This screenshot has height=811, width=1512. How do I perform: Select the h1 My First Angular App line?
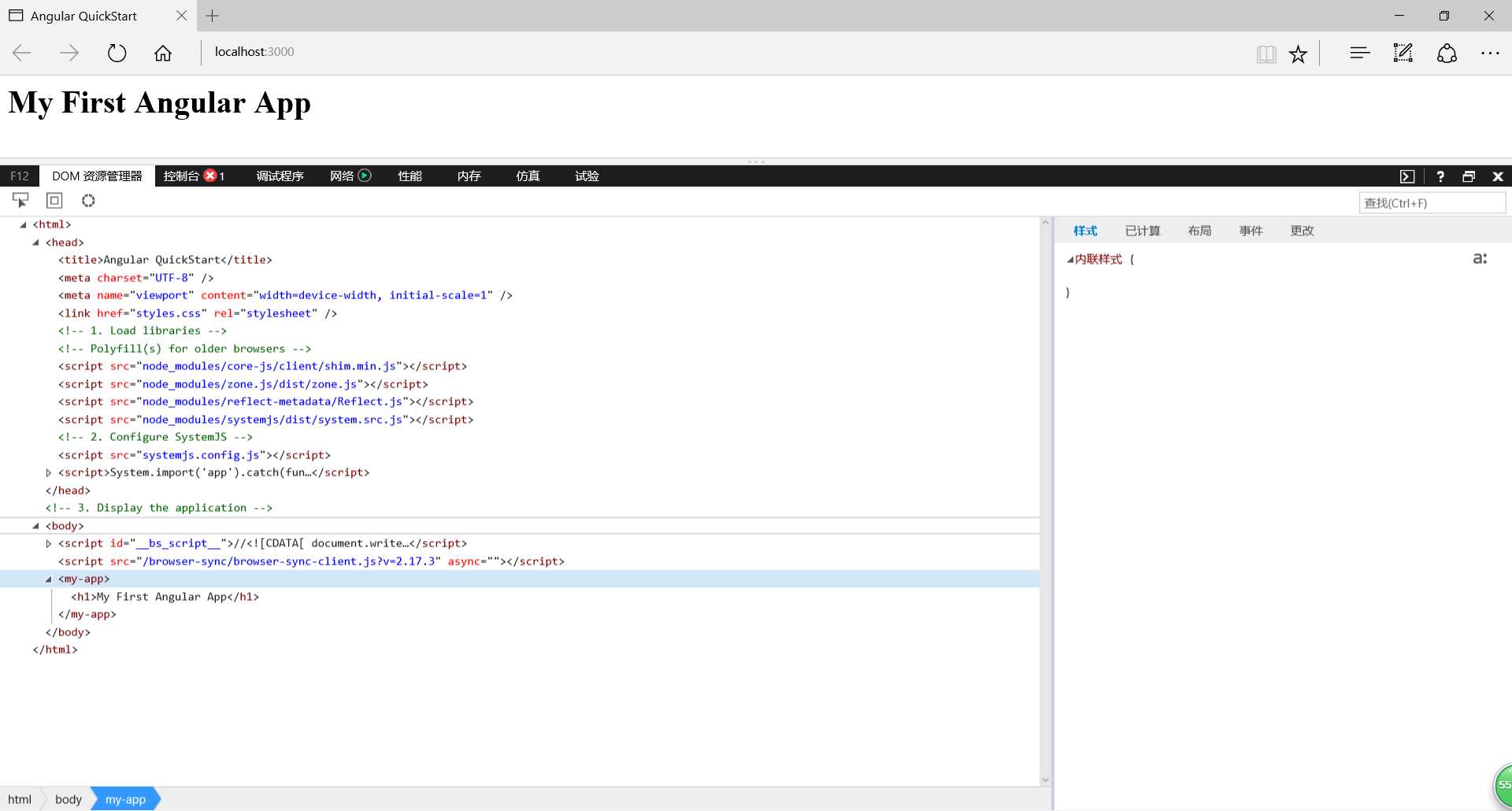point(165,597)
